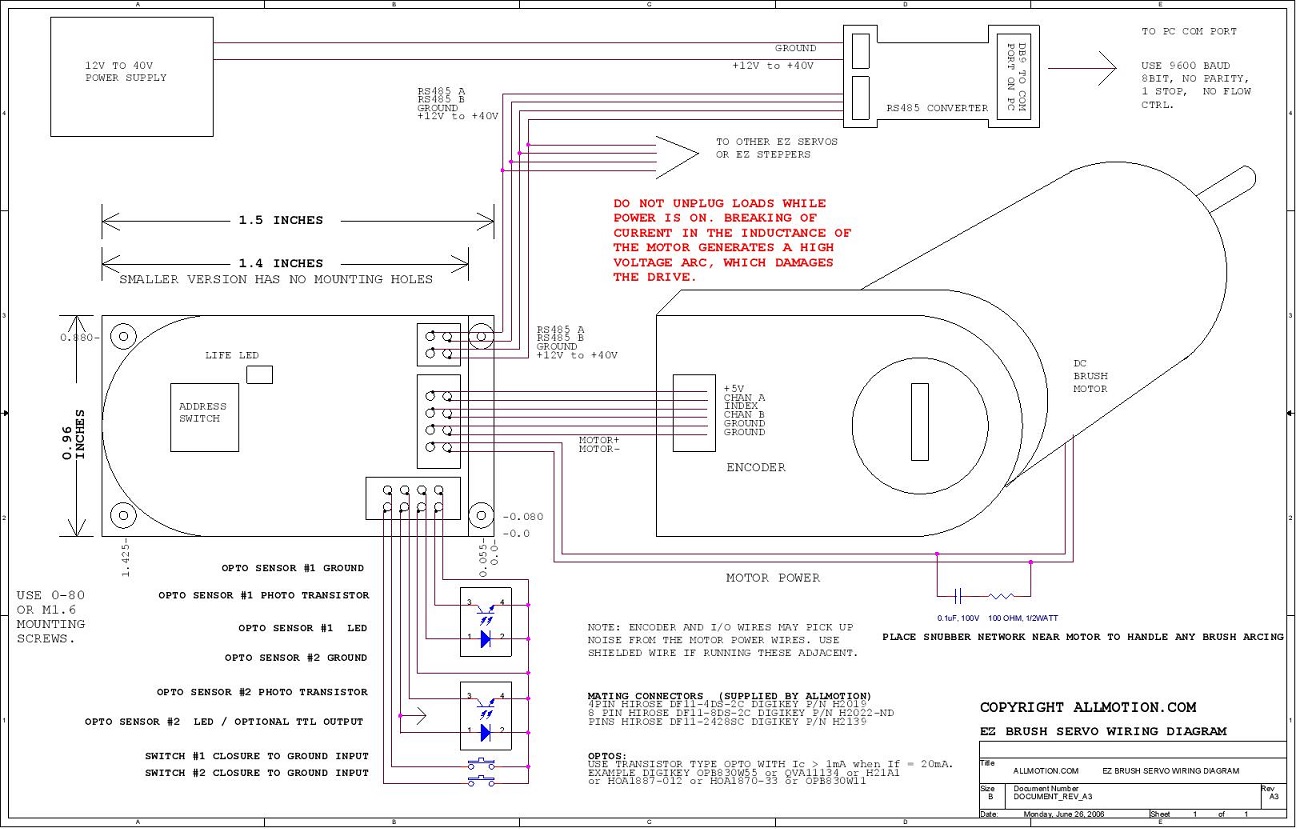Select the upper pushbutton switch symbol
Viewport: 1297px width, 829px height.
coord(482,765)
